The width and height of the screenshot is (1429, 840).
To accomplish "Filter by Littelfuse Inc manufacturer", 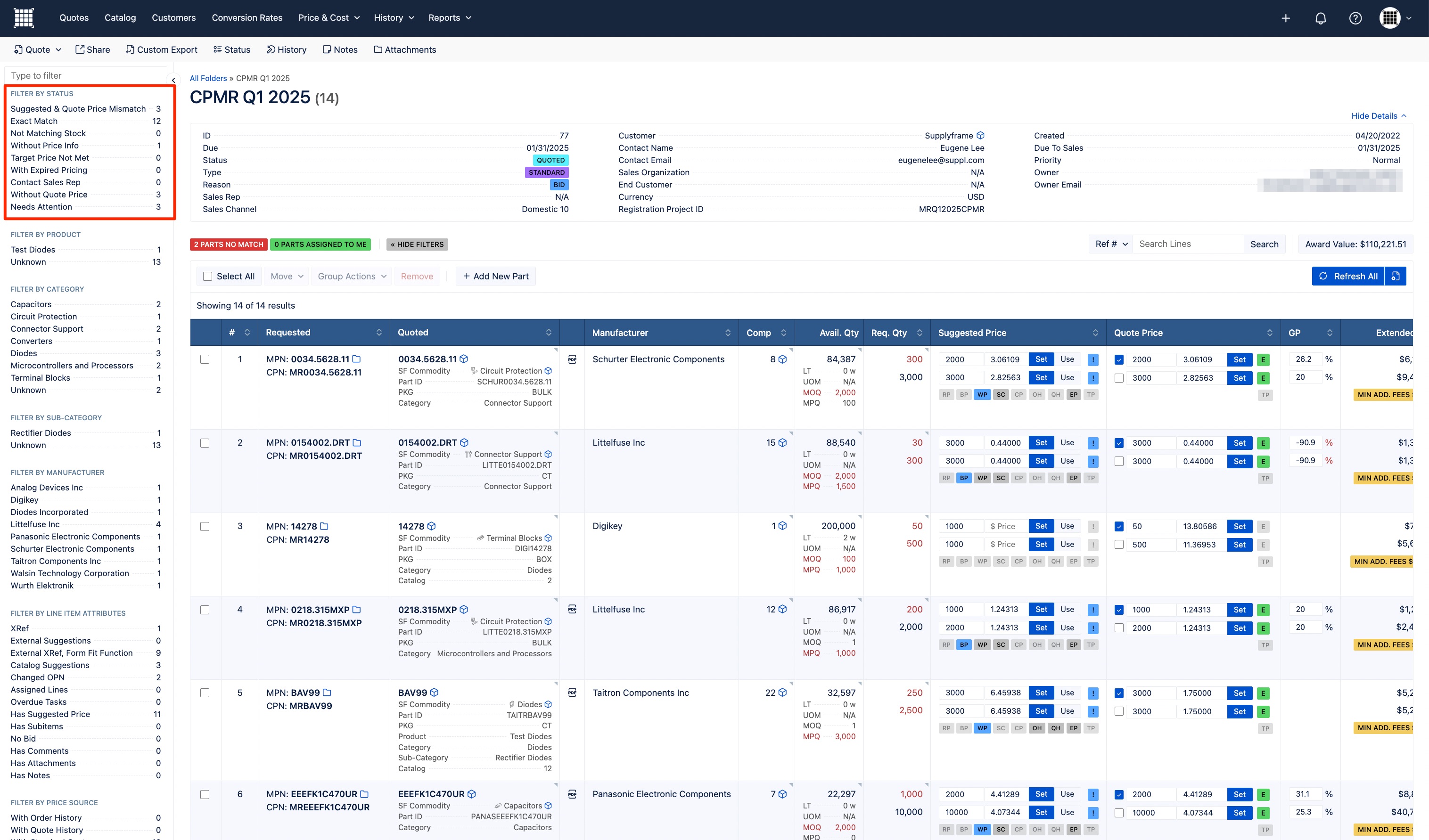I will pyautogui.click(x=86, y=524).
